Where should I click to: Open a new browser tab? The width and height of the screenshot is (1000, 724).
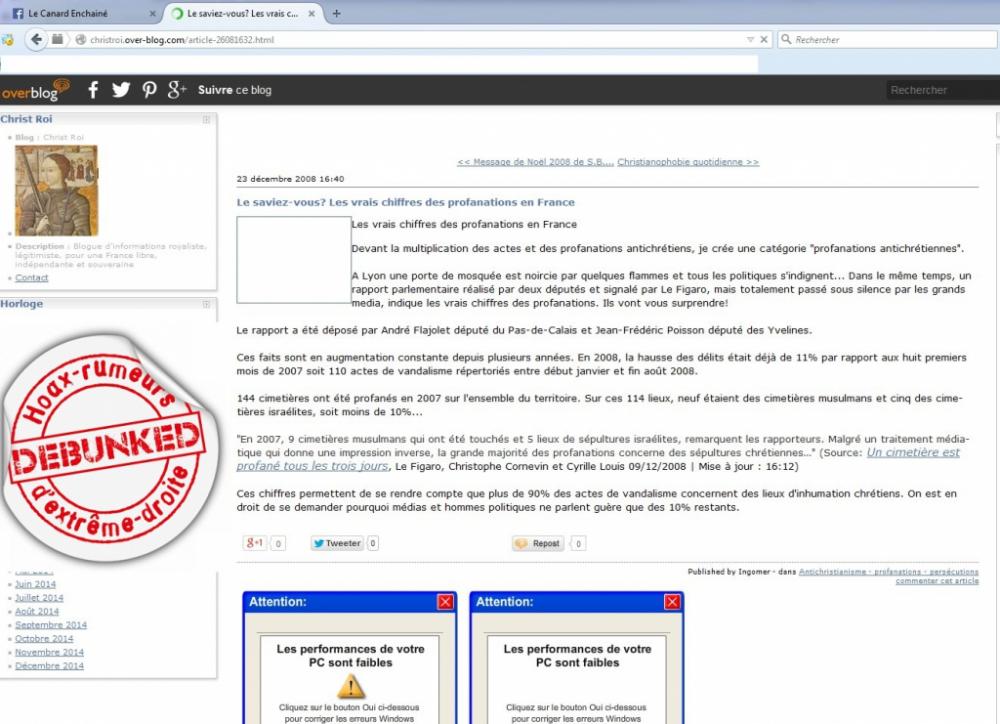click(337, 13)
